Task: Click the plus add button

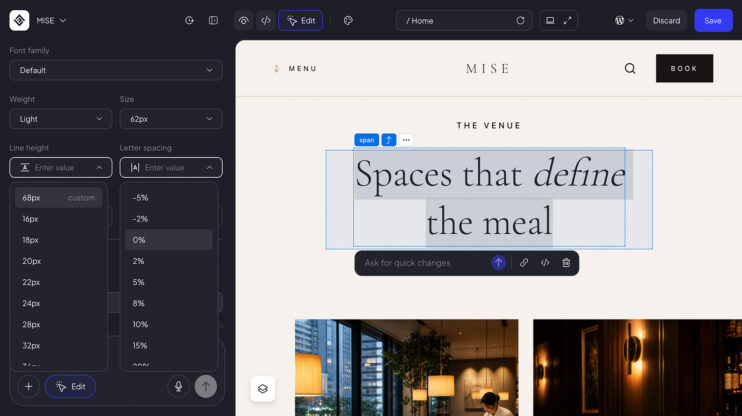Action: click(28, 387)
